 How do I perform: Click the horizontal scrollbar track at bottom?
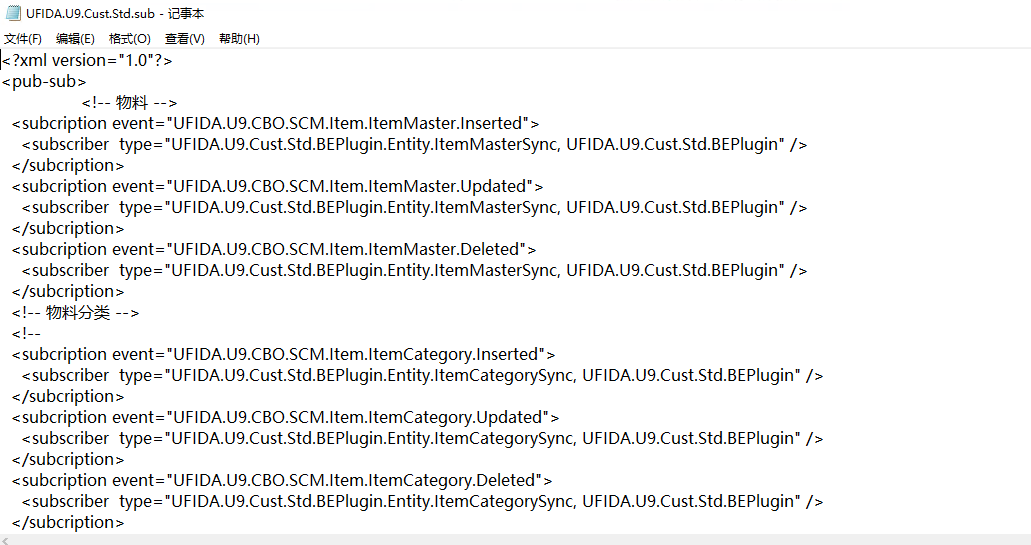pyautogui.click(x=500, y=540)
